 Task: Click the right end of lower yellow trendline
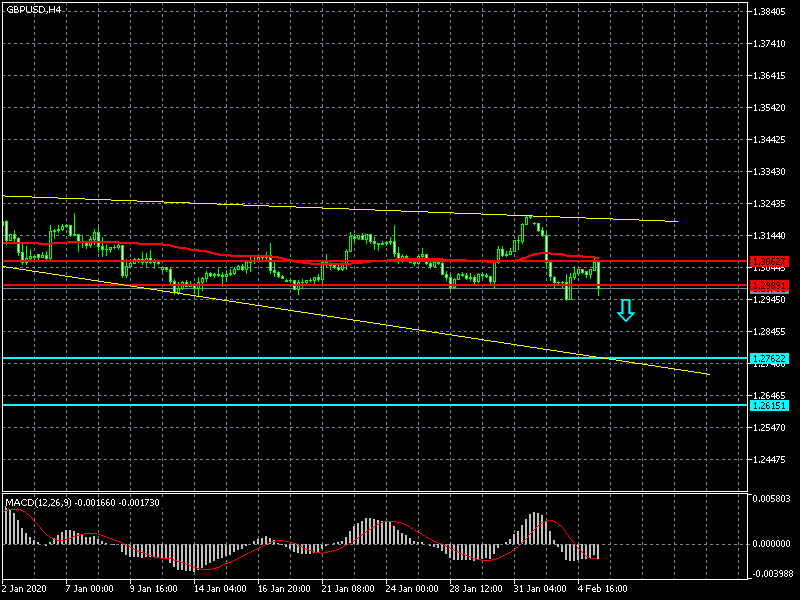coord(708,374)
